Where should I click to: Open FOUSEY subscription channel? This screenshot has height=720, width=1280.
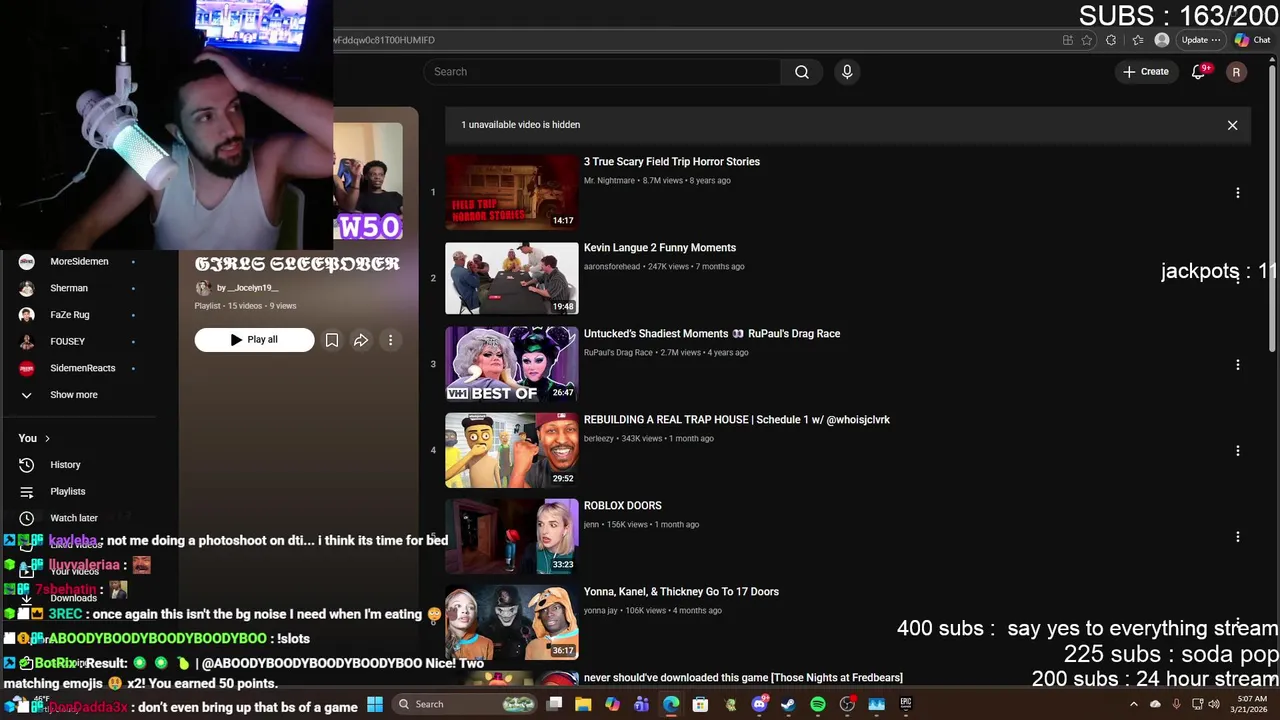click(x=67, y=342)
